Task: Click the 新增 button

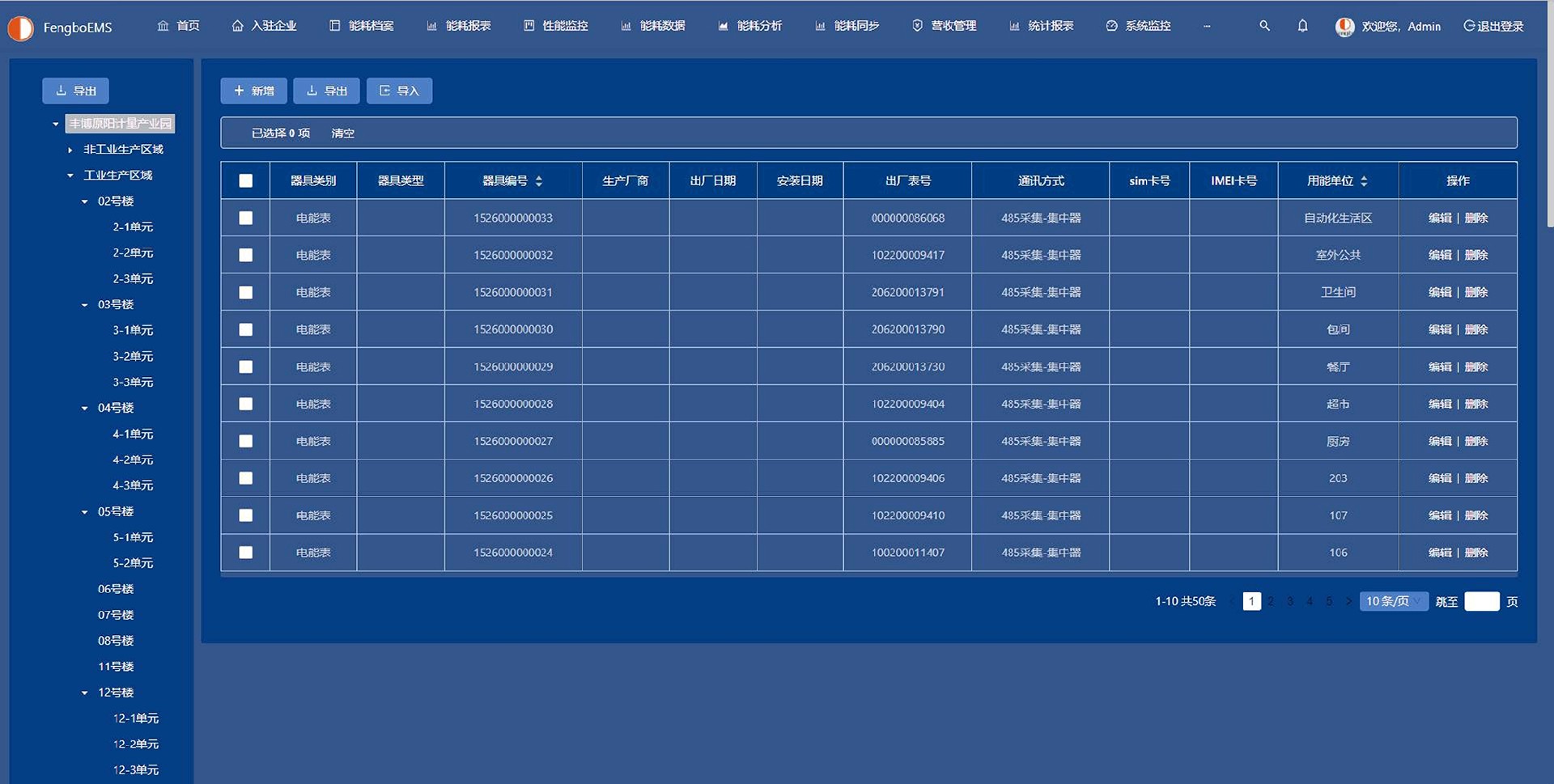Action: [x=253, y=91]
